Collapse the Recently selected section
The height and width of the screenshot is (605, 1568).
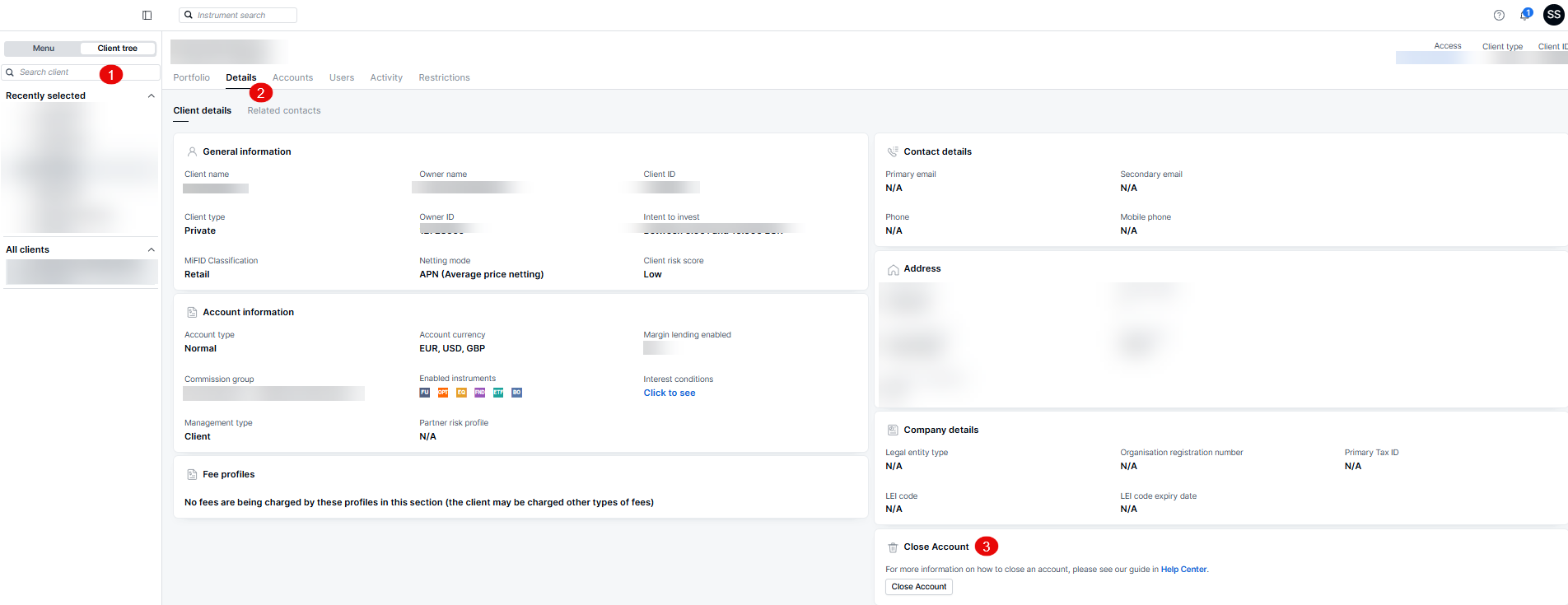tap(151, 95)
